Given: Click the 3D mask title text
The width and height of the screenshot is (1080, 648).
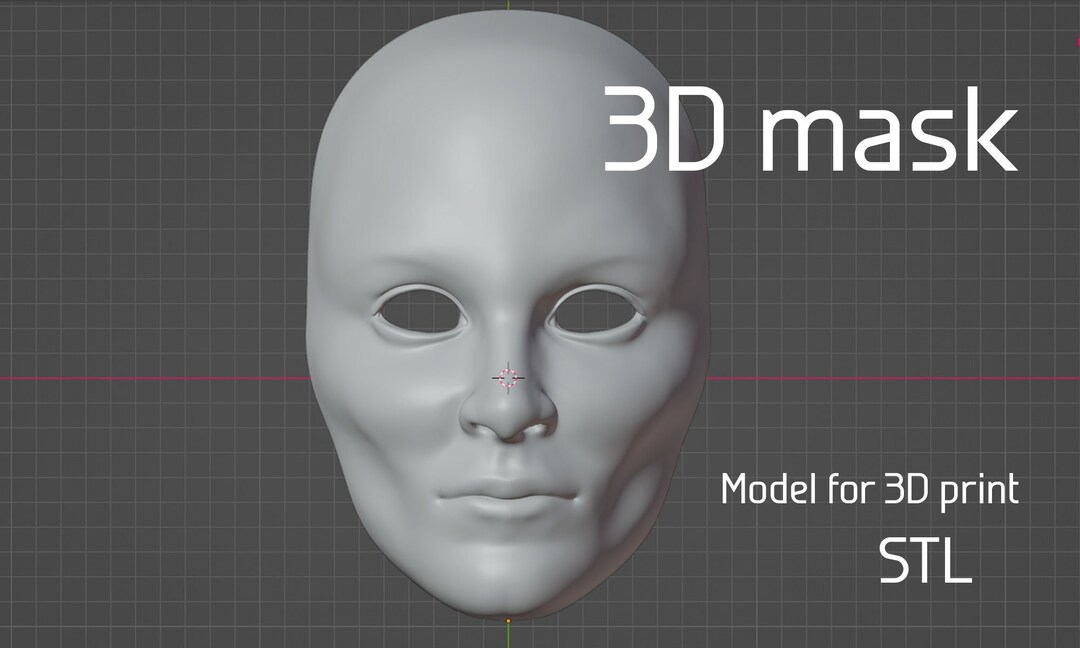Looking at the screenshot, I should 810,130.
